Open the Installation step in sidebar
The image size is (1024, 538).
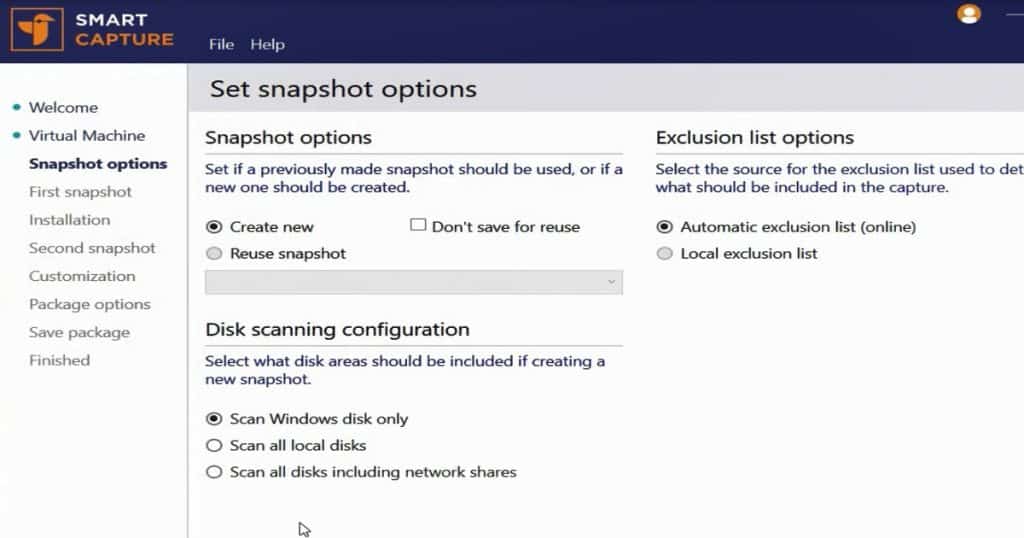(x=69, y=219)
